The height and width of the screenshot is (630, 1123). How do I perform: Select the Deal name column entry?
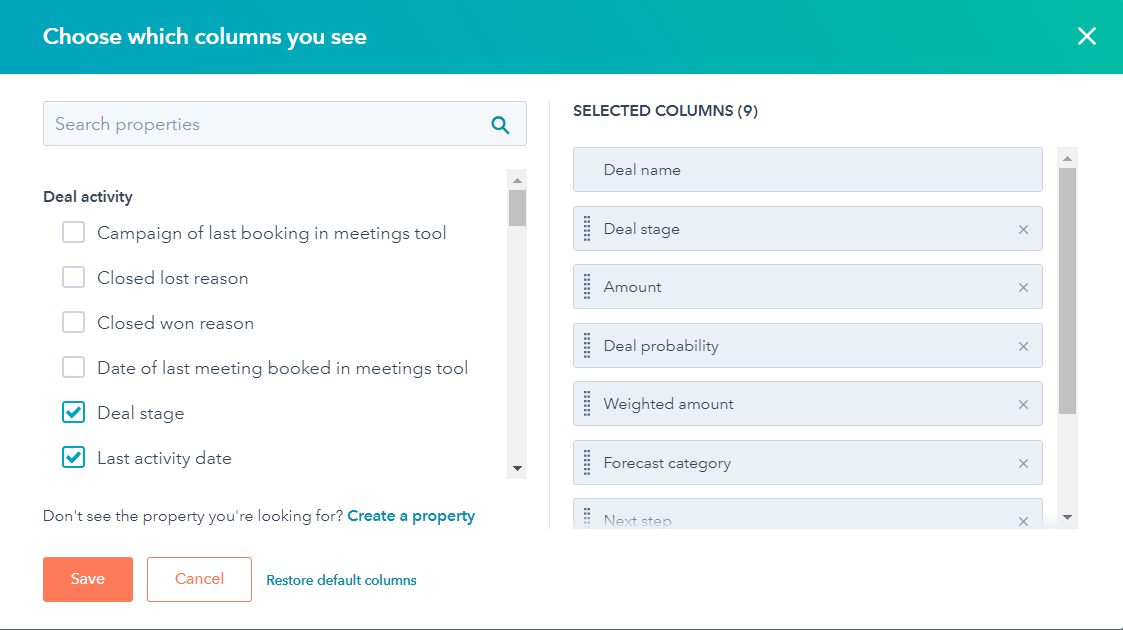coord(807,169)
